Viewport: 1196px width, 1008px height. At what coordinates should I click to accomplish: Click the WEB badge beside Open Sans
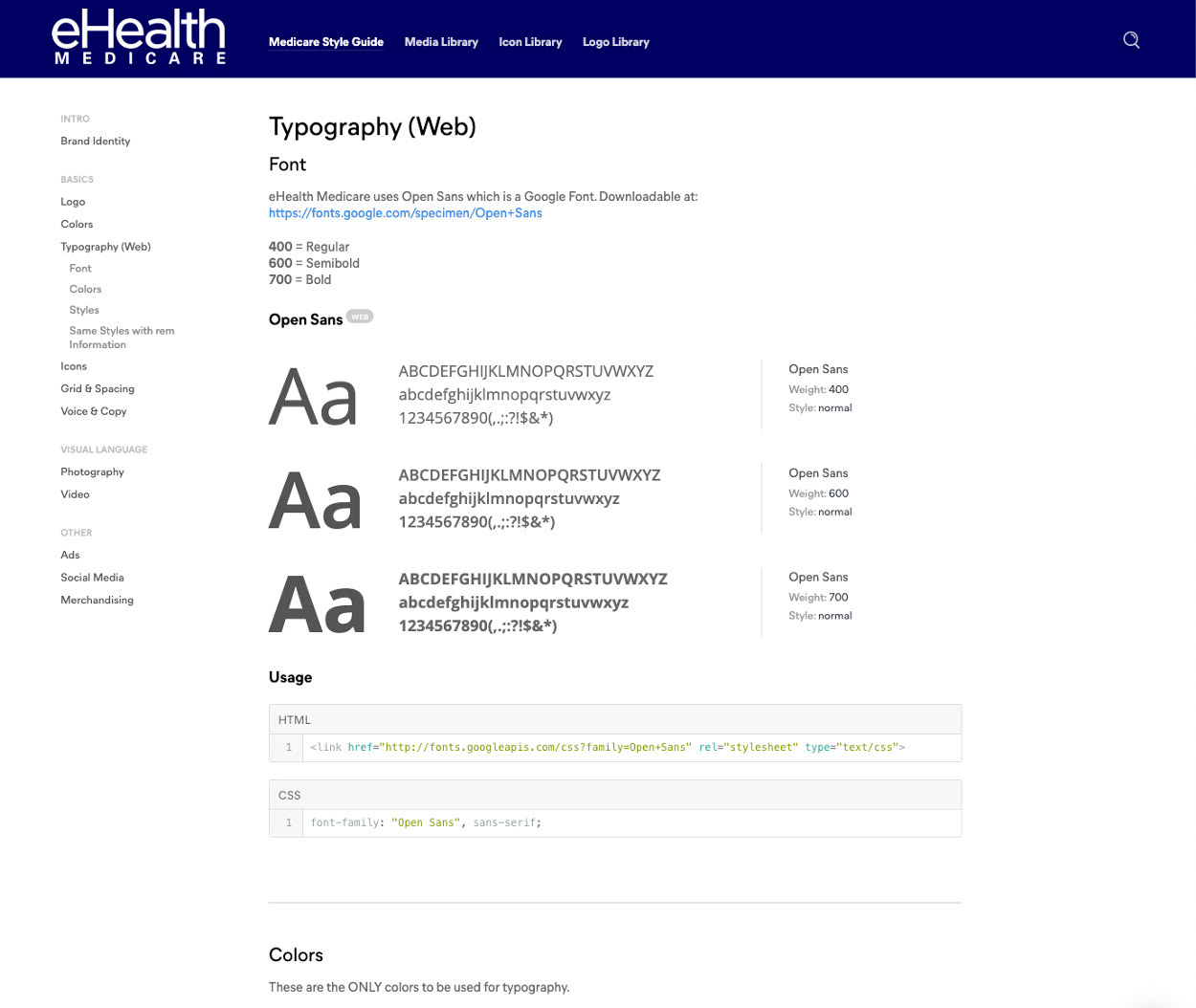click(x=360, y=317)
